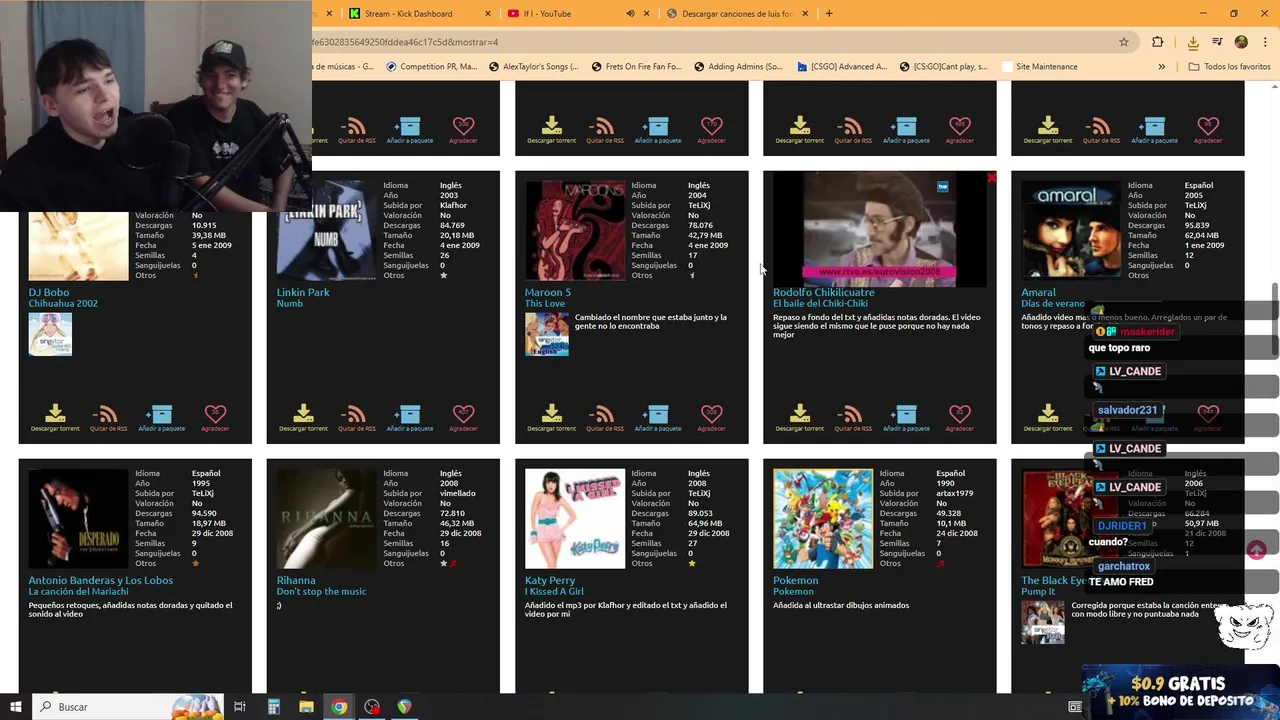
Task: Open the Pokemon artist link
Action: click(x=795, y=580)
